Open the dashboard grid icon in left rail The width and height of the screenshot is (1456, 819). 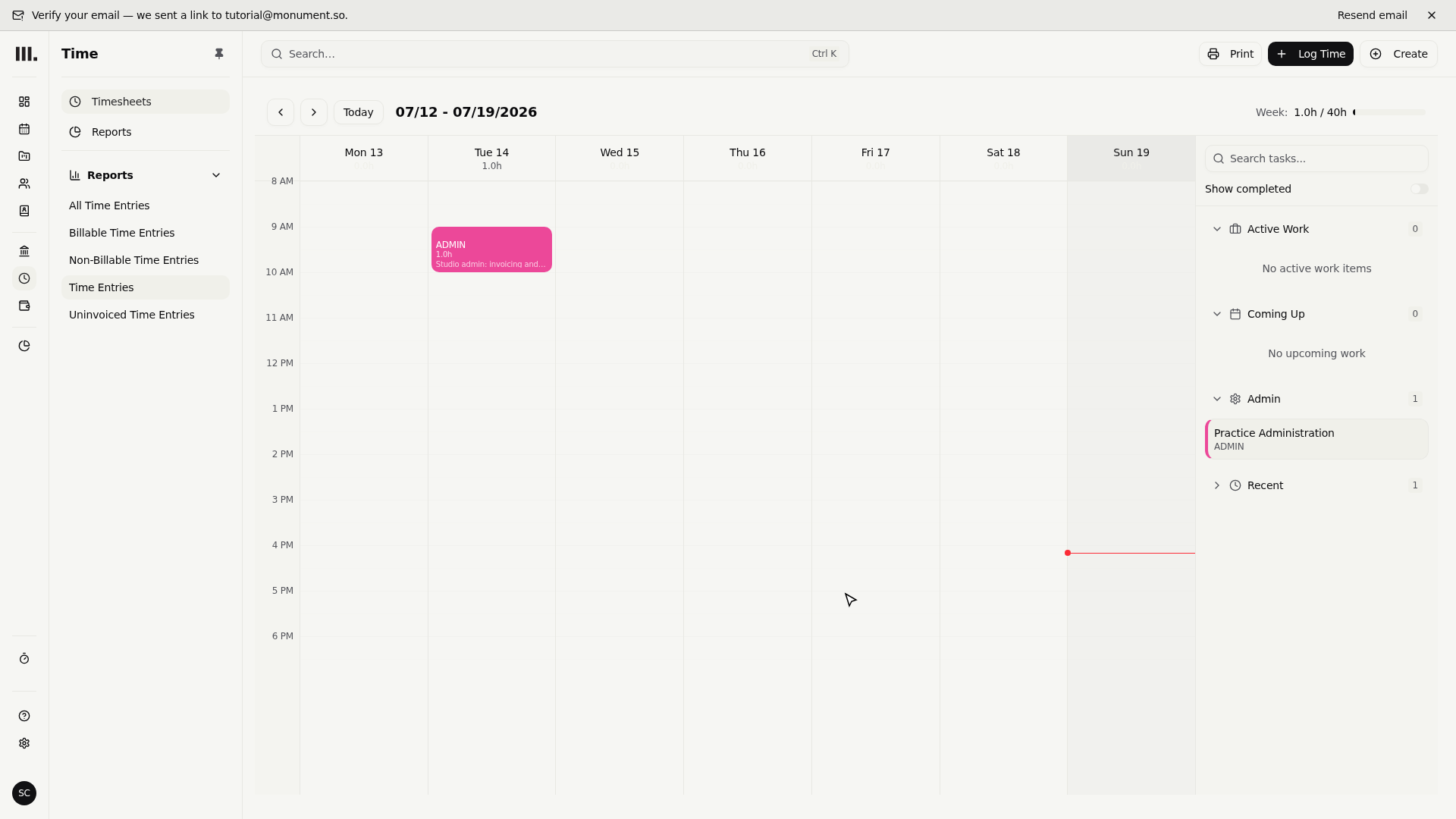pos(24,102)
